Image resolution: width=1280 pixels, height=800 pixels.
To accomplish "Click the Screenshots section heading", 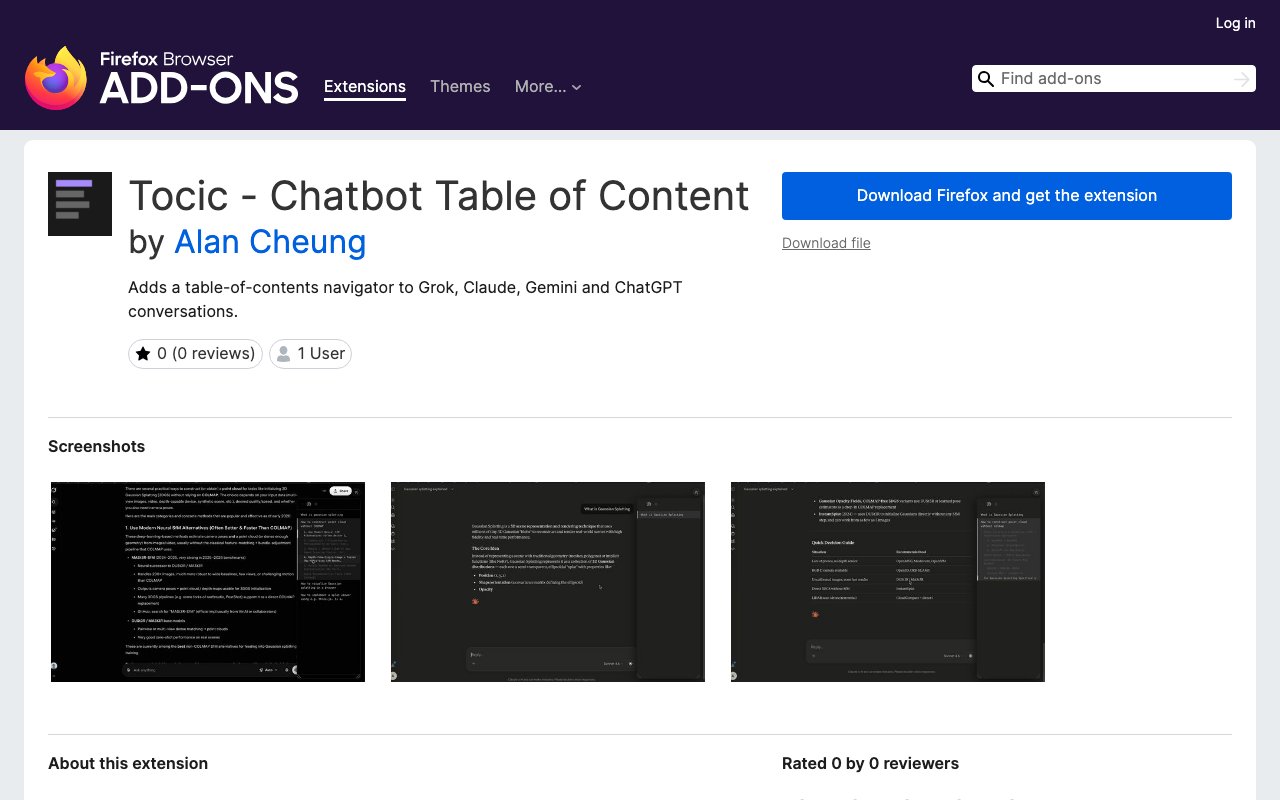I will (97, 446).
